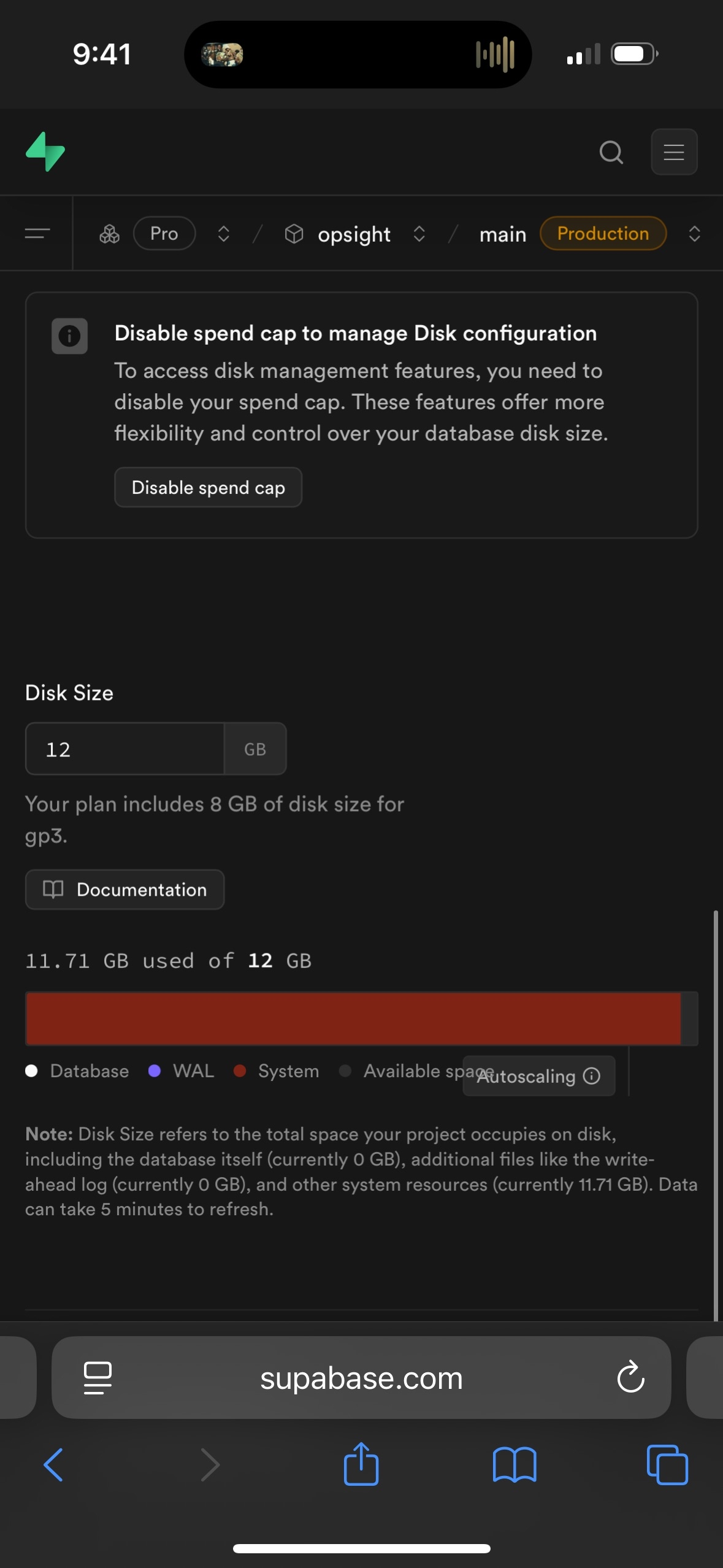
Task: Click the organization icon beside Pro
Action: [109, 234]
